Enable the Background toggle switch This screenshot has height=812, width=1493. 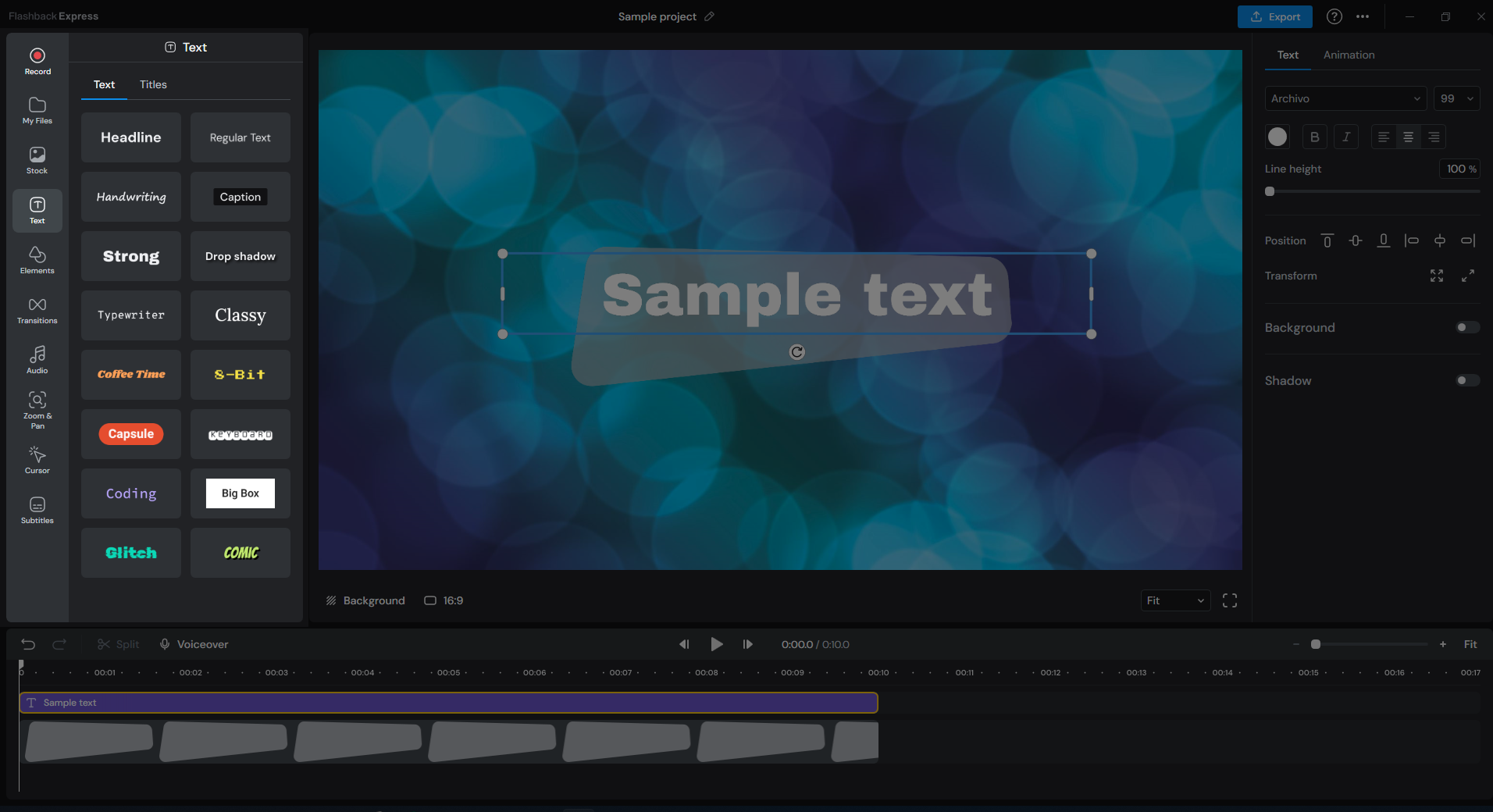(1467, 327)
